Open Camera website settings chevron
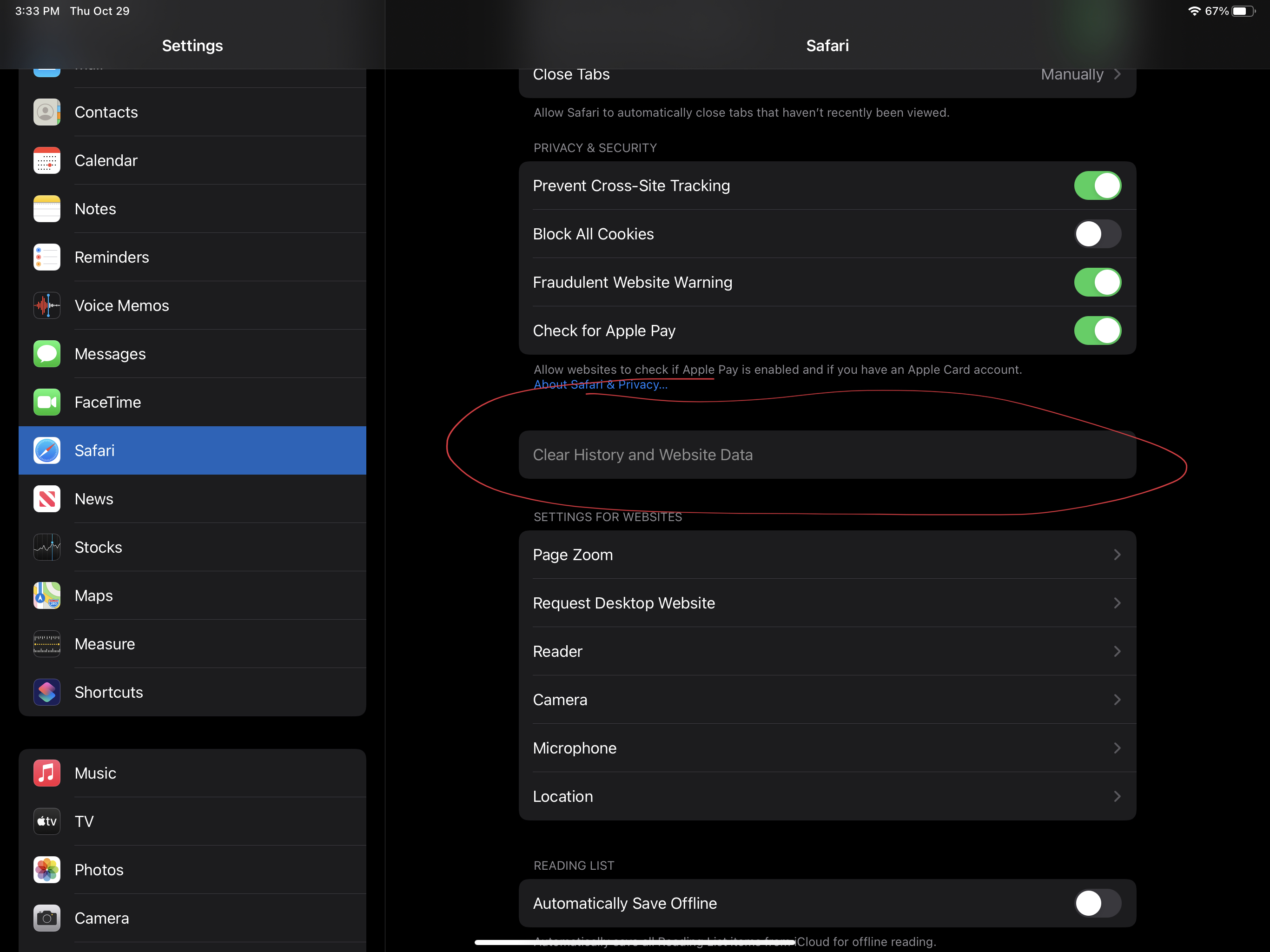The height and width of the screenshot is (952, 1270). [x=1117, y=700]
